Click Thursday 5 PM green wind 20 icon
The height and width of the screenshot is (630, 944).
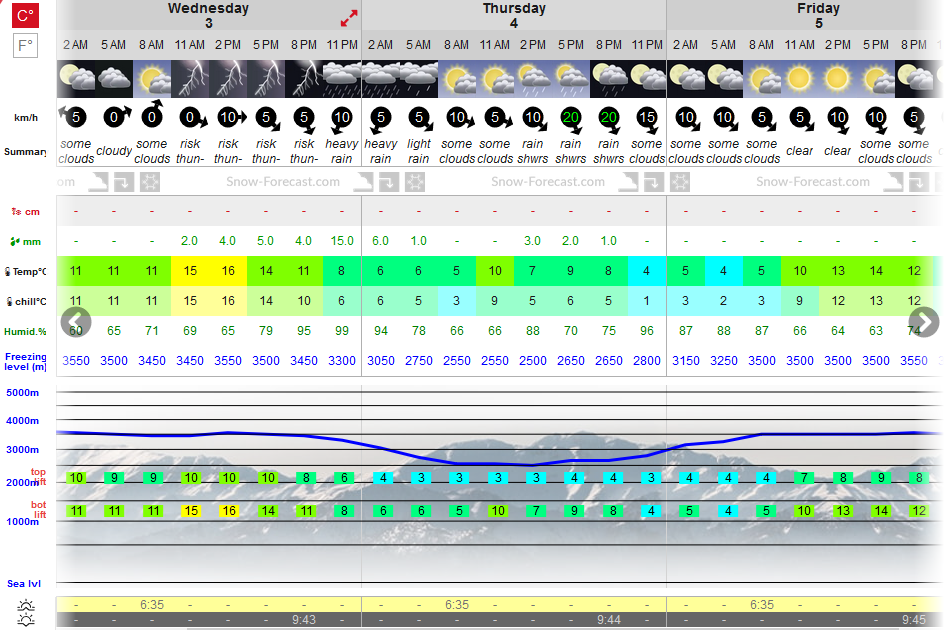(571, 119)
